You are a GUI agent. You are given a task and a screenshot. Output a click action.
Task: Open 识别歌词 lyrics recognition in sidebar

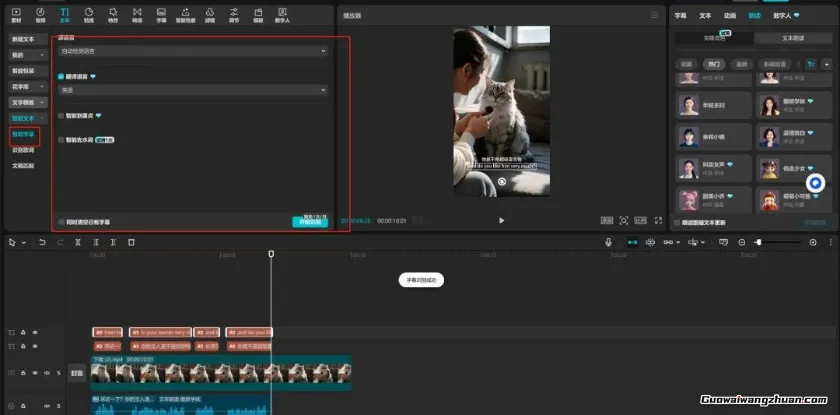coord(23,150)
